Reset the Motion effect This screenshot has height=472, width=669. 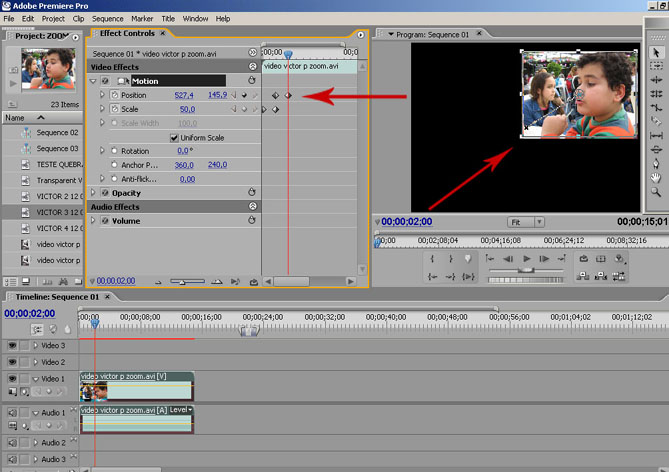pyautogui.click(x=251, y=80)
